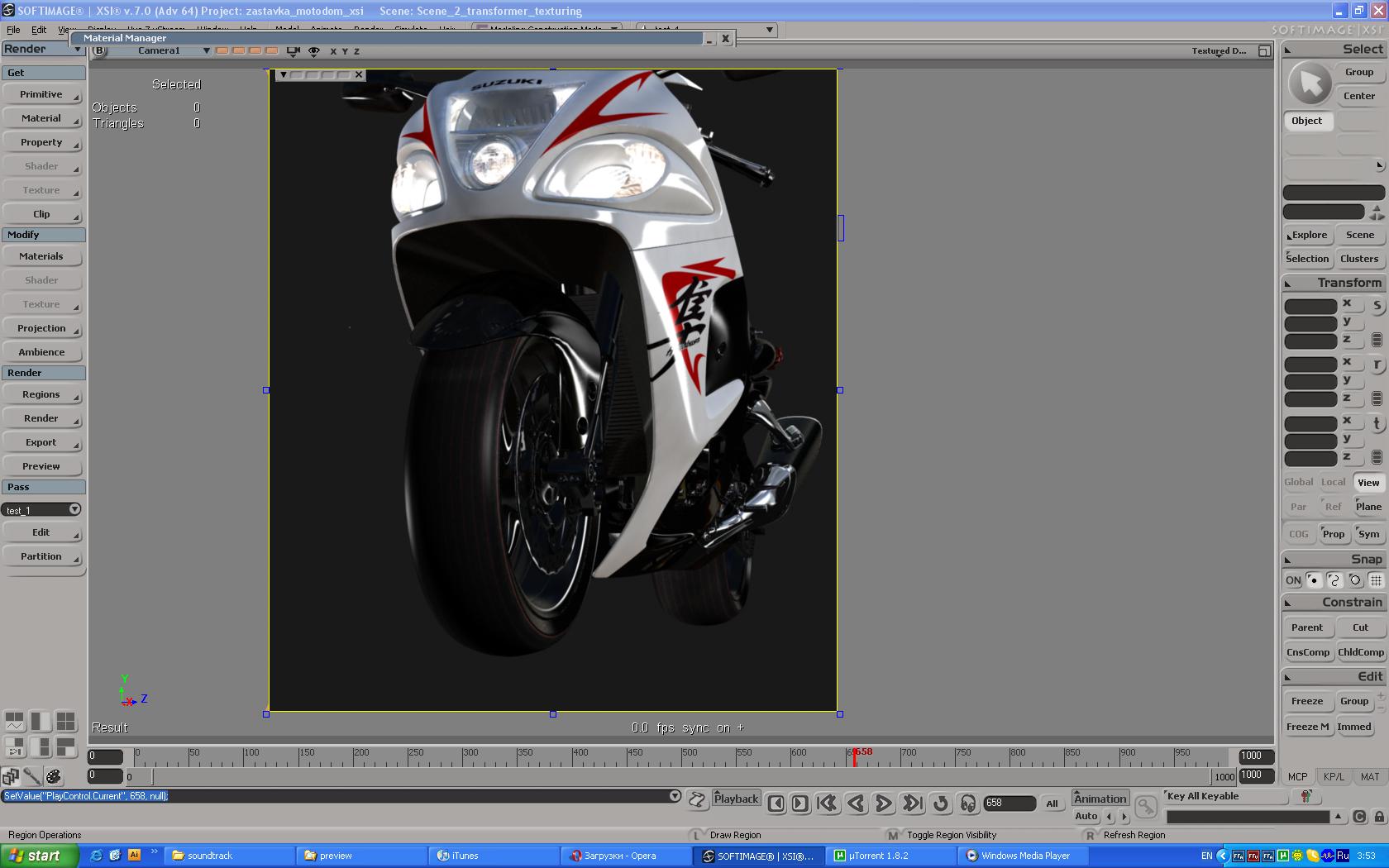Click the camera icon in viewport header
The image size is (1389, 868).
click(x=293, y=51)
